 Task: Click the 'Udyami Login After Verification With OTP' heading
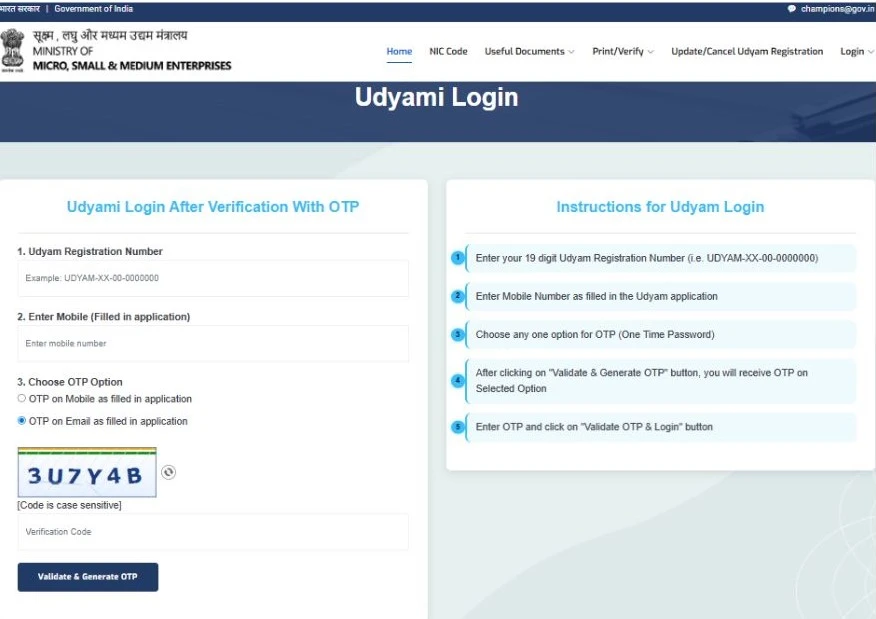pyautogui.click(x=213, y=207)
